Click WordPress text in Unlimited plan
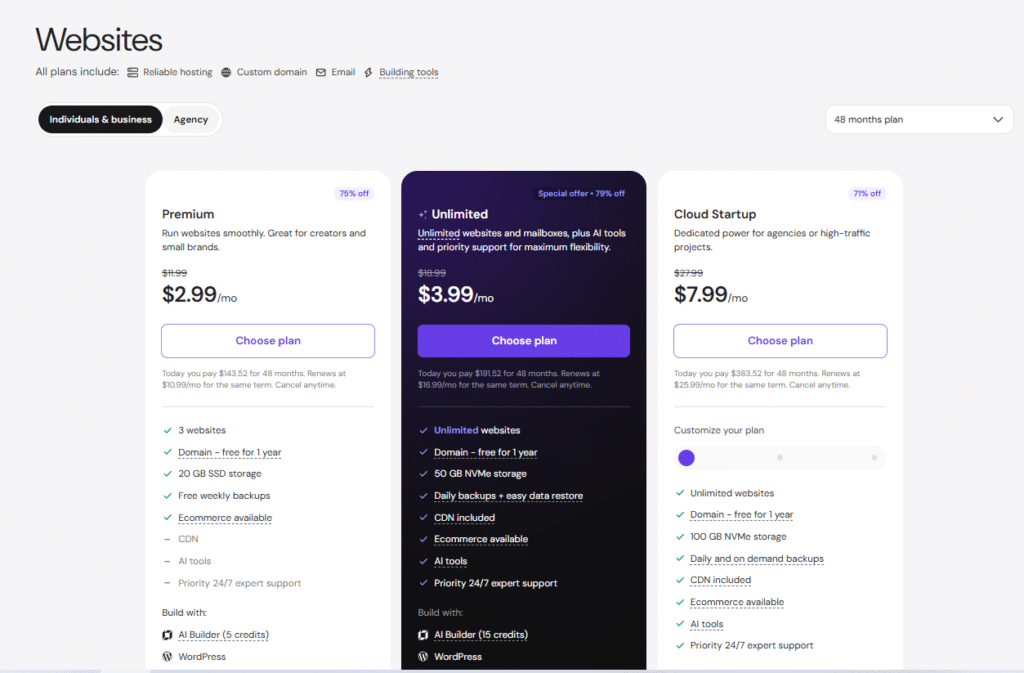This screenshot has width=1024, height=673. (x=458, y=657)
